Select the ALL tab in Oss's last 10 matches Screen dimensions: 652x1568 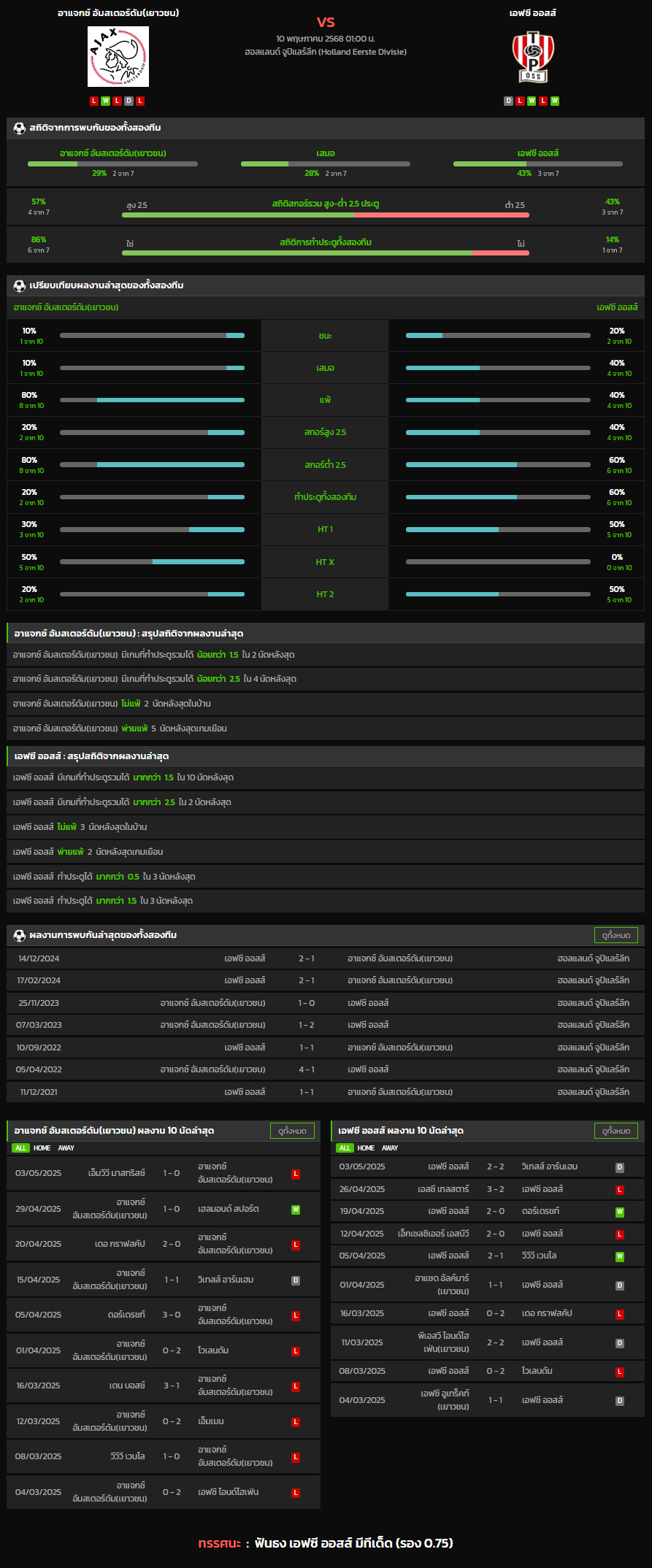click(345, 1148)
